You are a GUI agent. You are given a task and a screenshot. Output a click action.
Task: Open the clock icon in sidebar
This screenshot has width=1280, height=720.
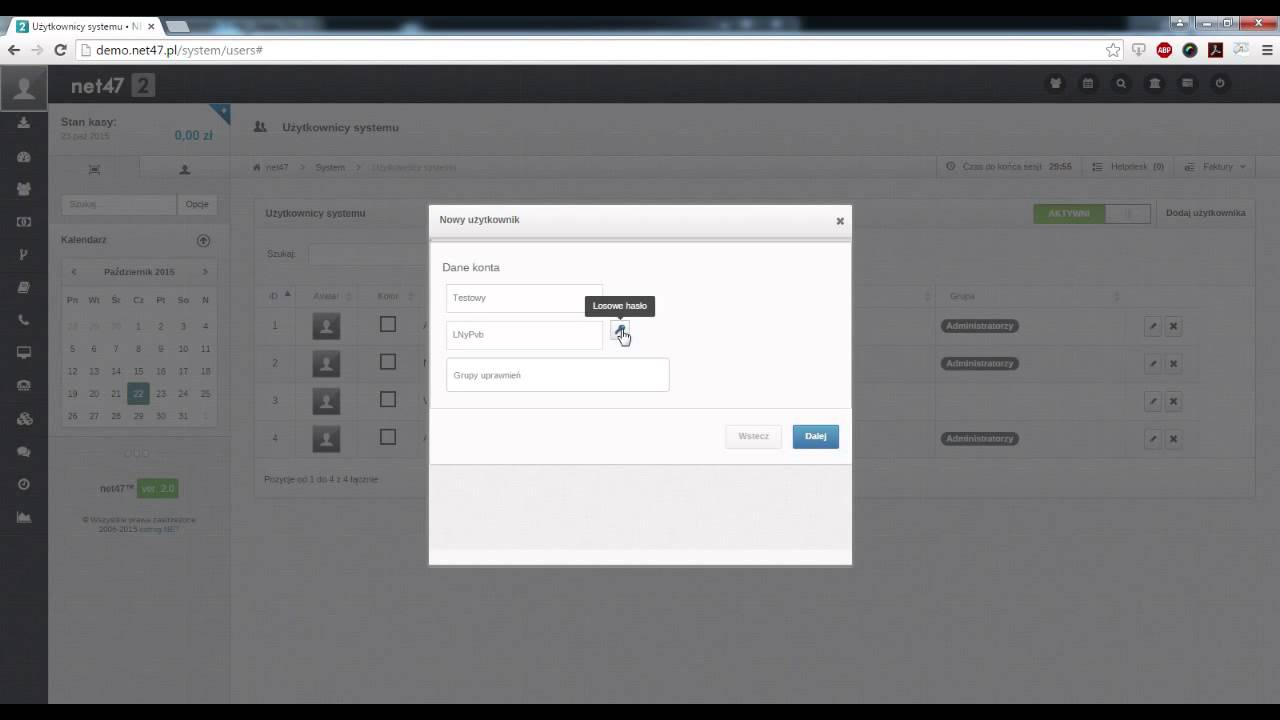click(24, 484)
